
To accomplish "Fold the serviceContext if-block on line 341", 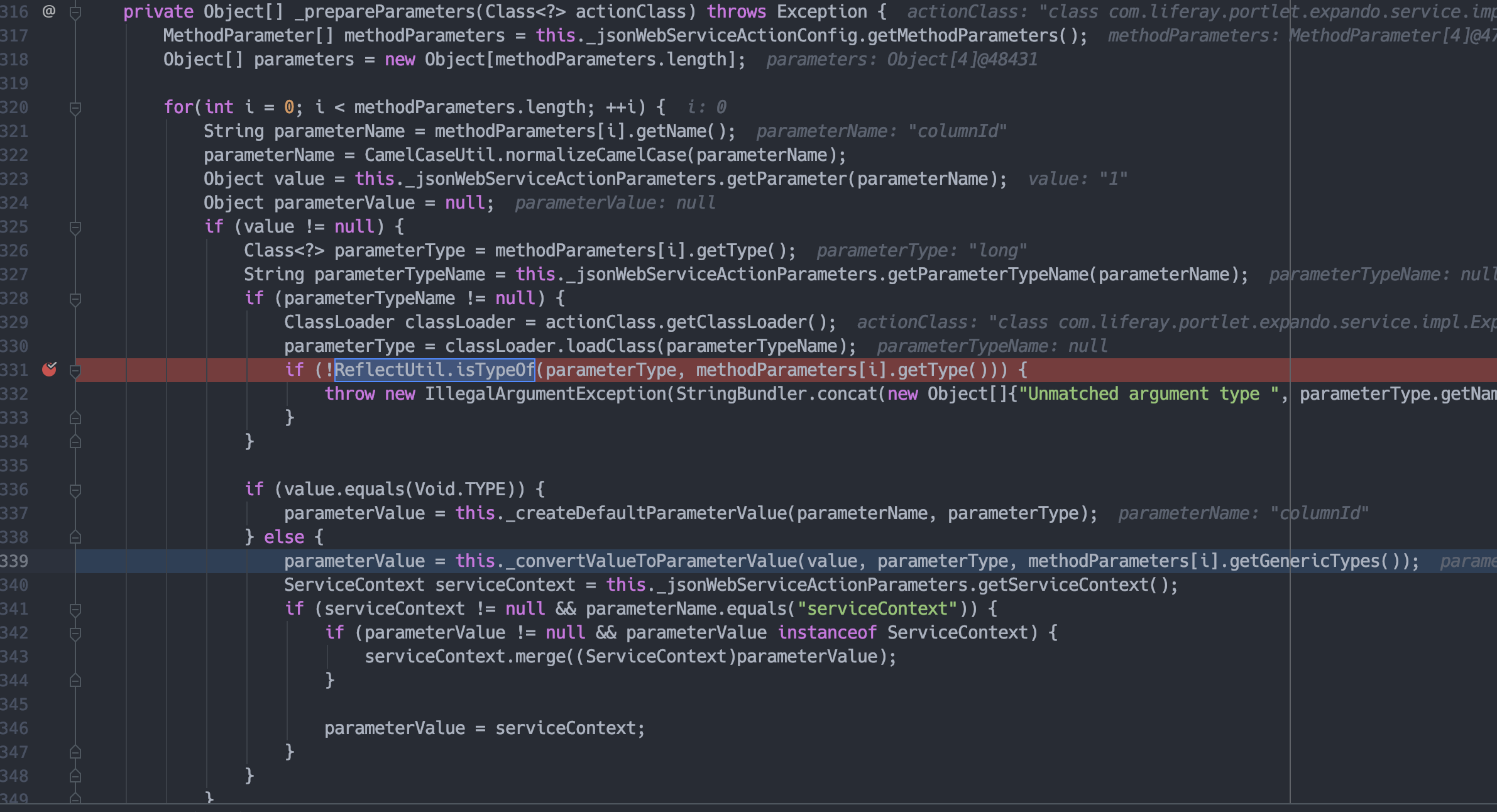I will coord(75,610).
